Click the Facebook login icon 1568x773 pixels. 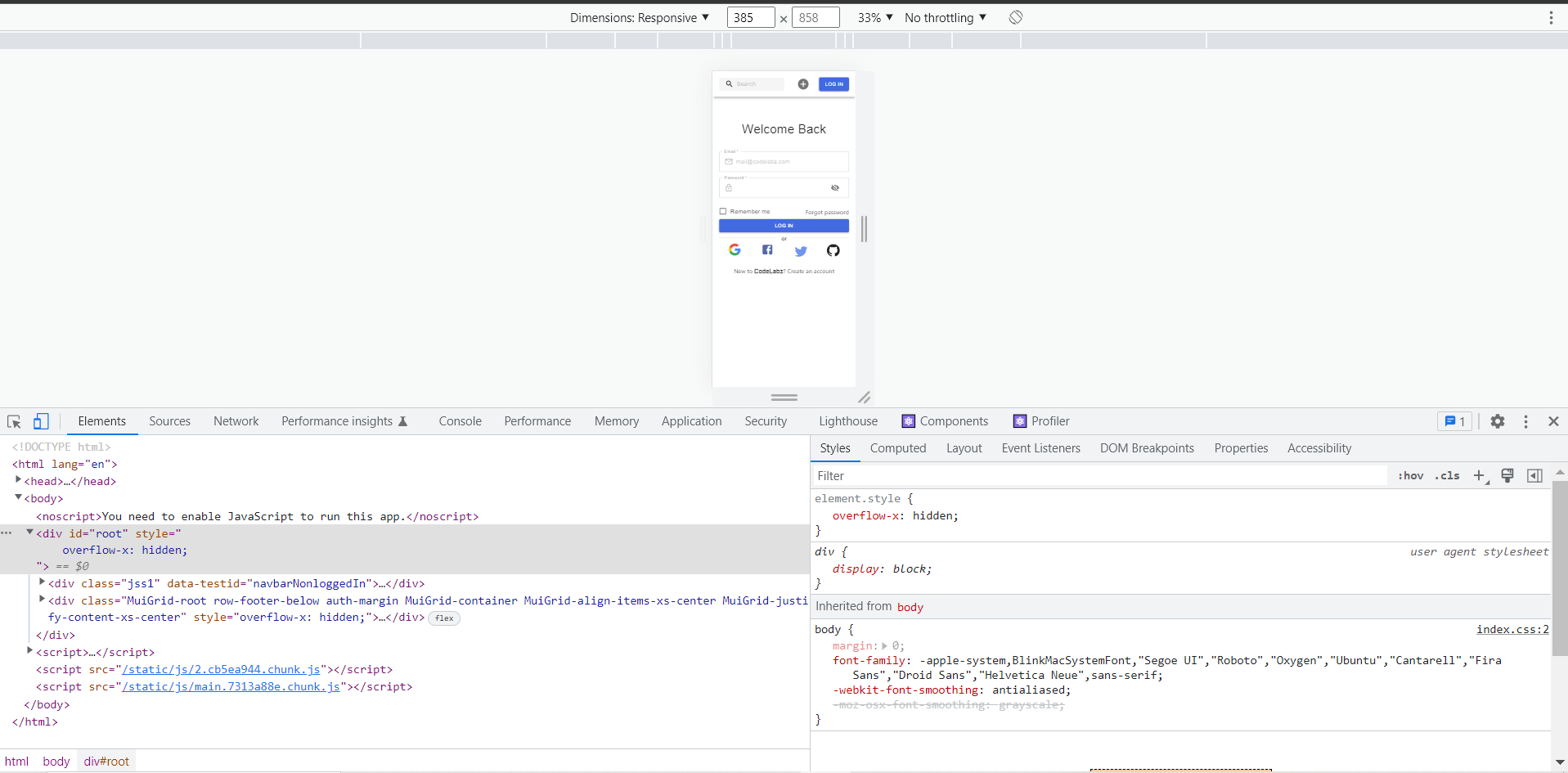click(767, 250)
